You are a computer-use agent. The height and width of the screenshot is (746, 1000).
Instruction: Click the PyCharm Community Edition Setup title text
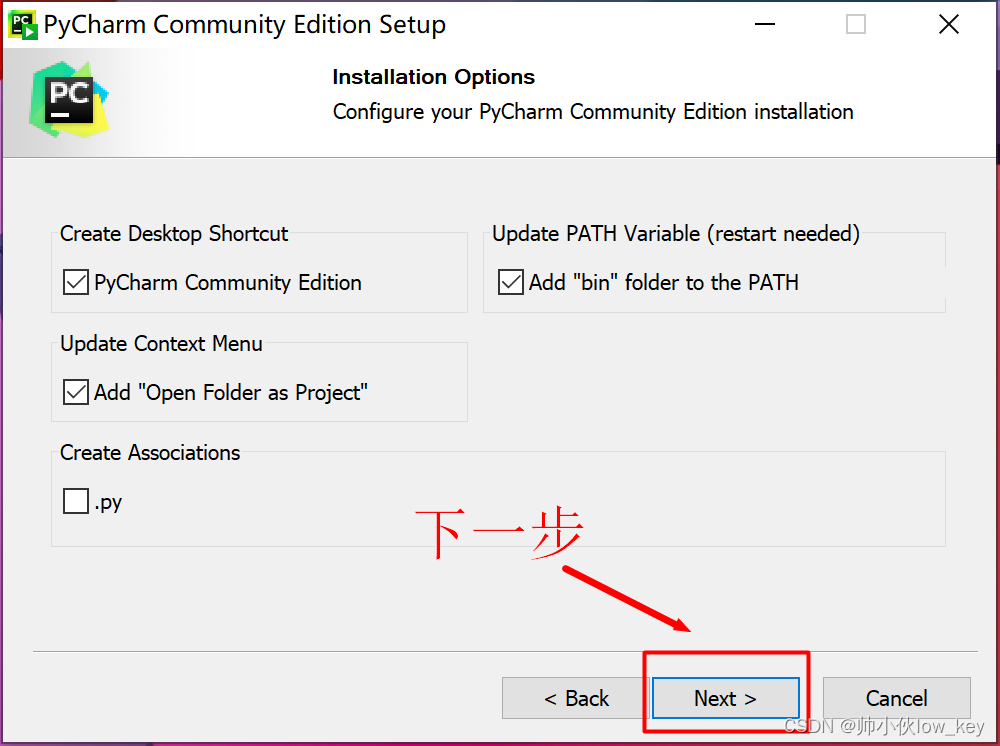(x=245, y=25)
